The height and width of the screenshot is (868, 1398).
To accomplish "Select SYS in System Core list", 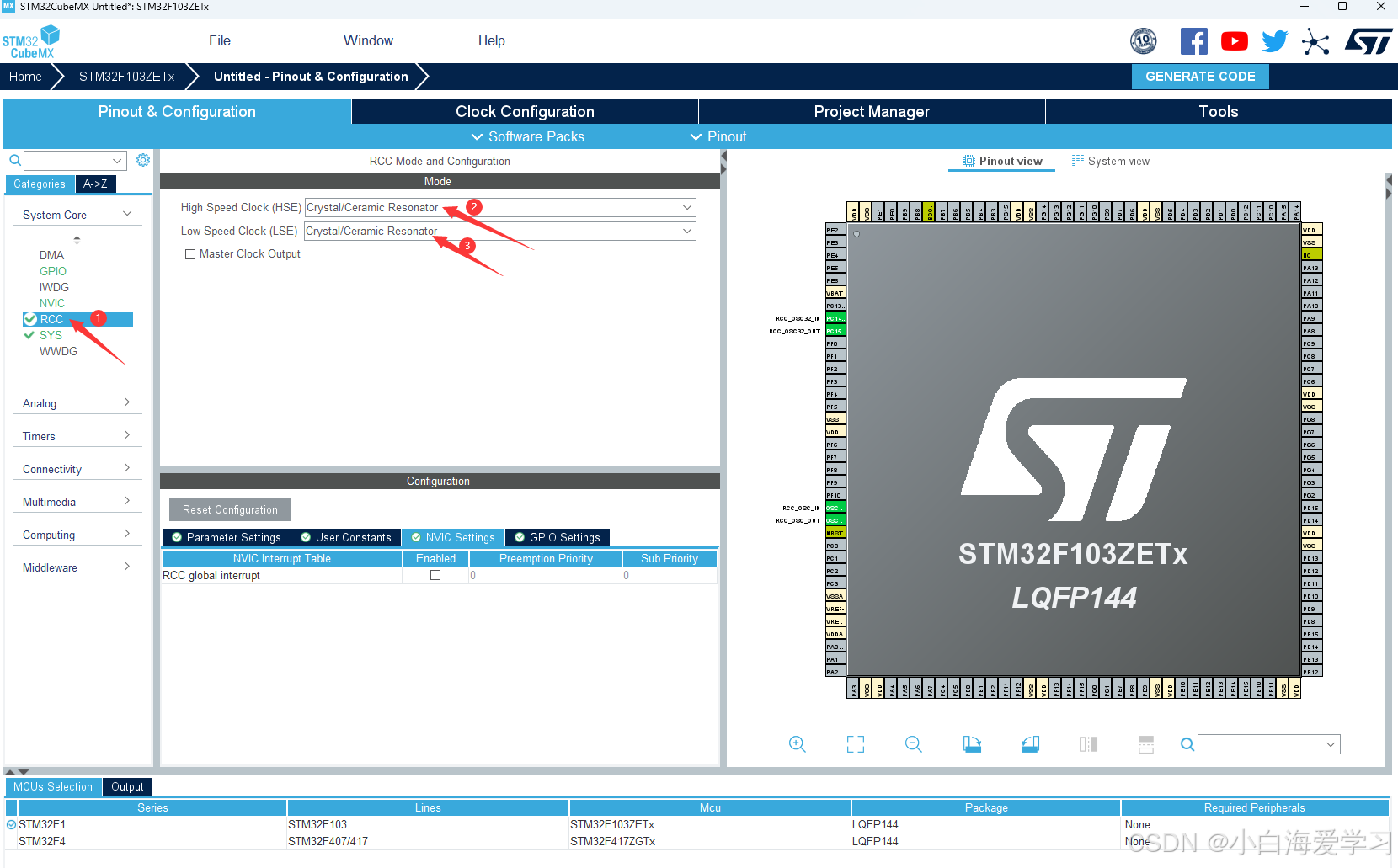I will (51, 335).
